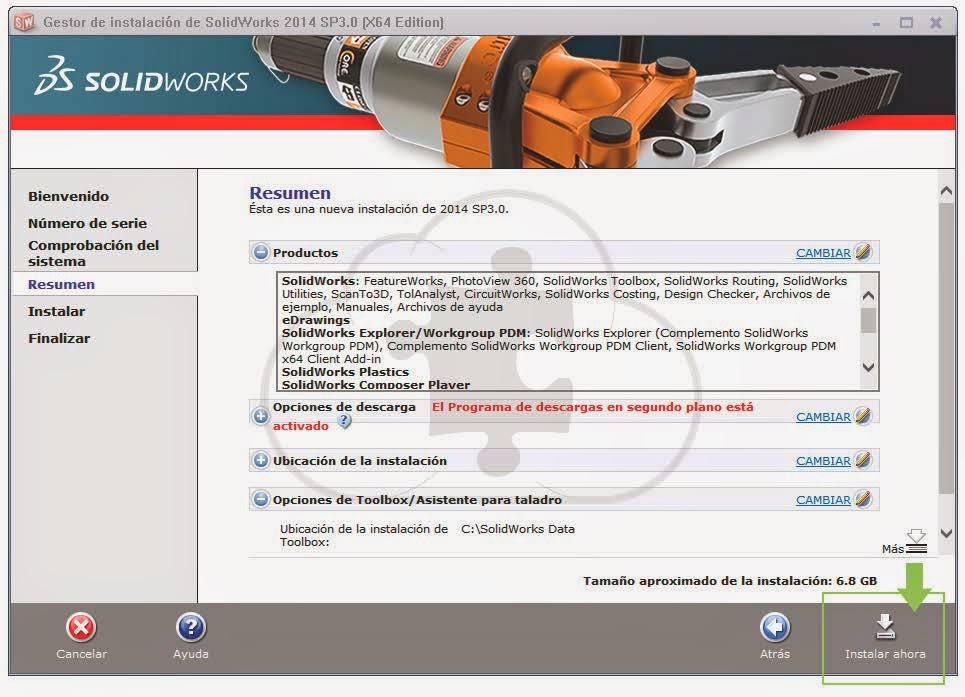
Task: Collapse Opciones de Toolbox/Asistente para taladro
Action: point(261,500)
